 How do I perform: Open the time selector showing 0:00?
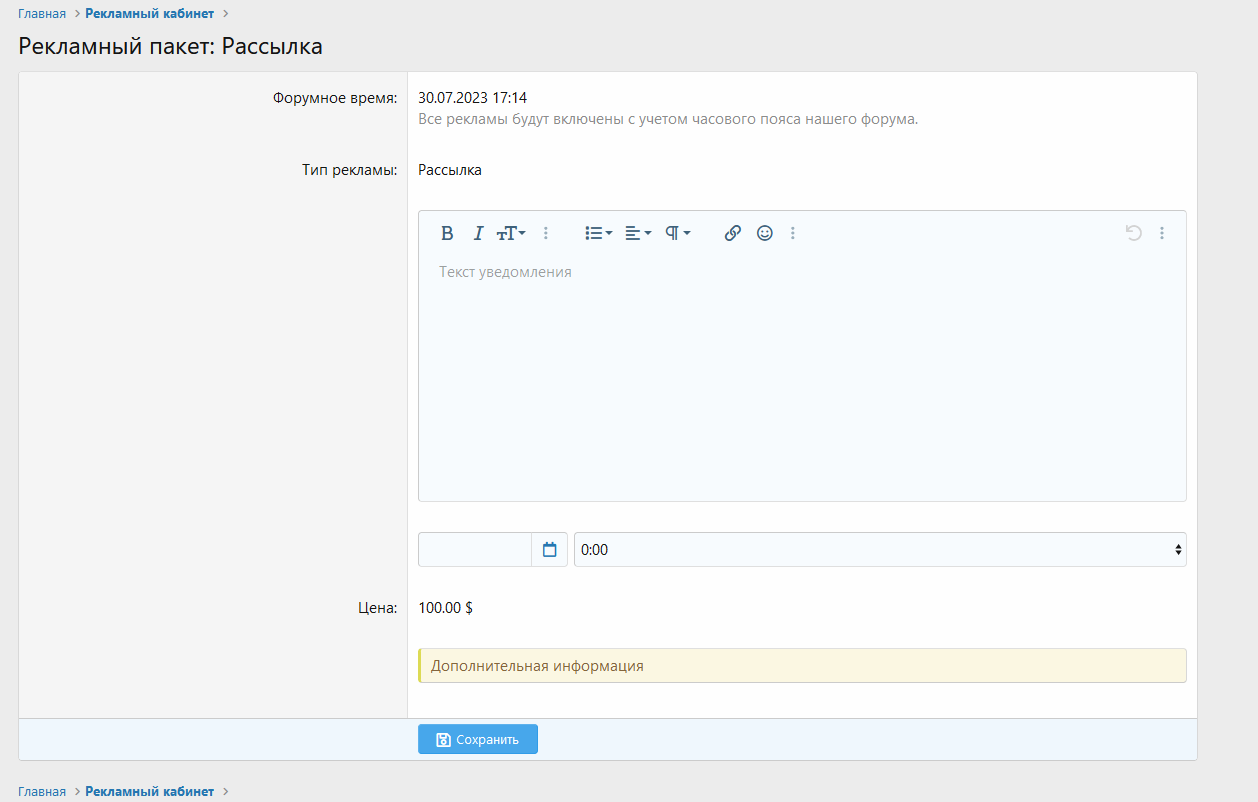coord(880,550)
